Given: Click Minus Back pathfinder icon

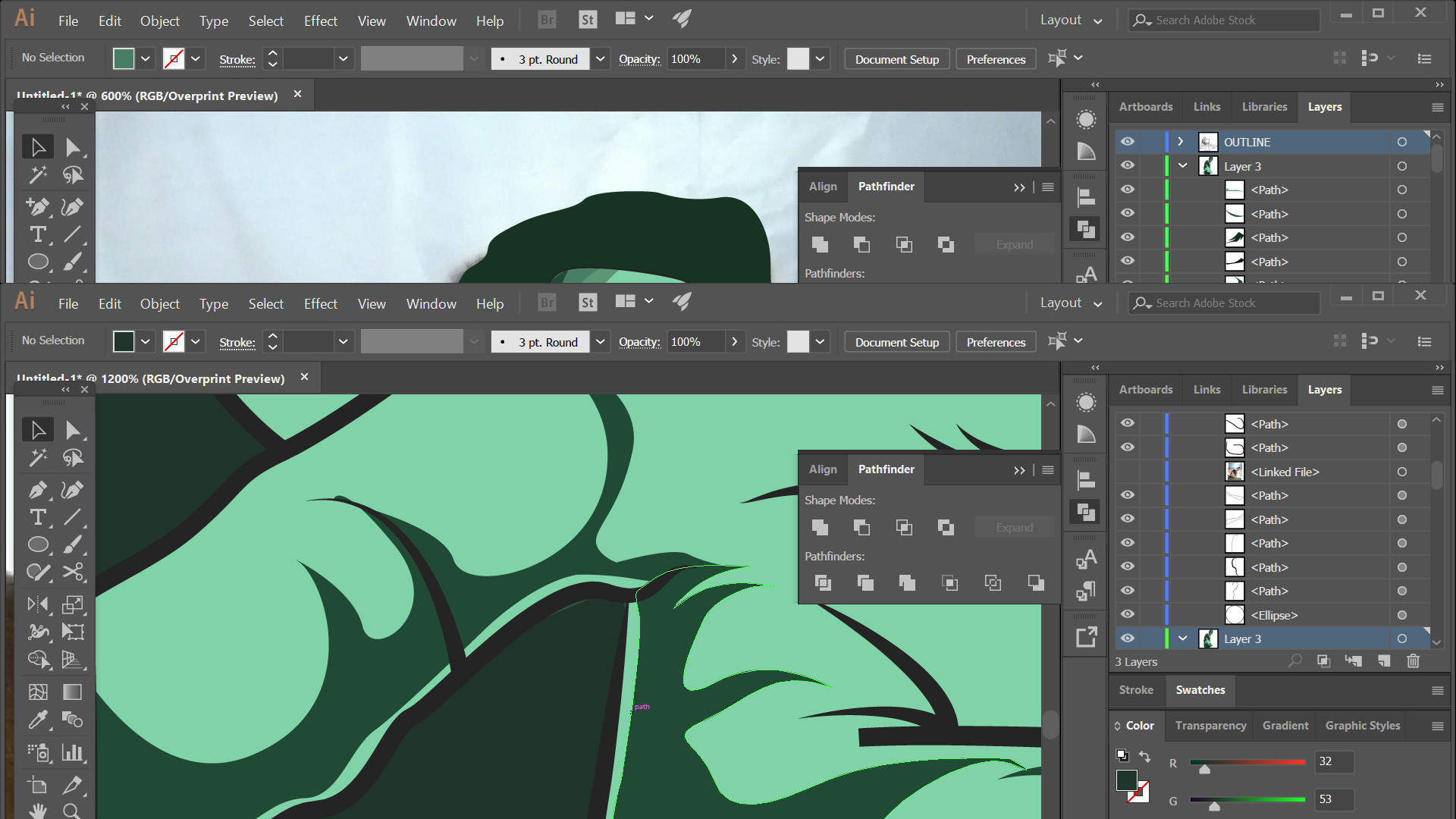Looking at the screenshot, I should pos(1035,582).
